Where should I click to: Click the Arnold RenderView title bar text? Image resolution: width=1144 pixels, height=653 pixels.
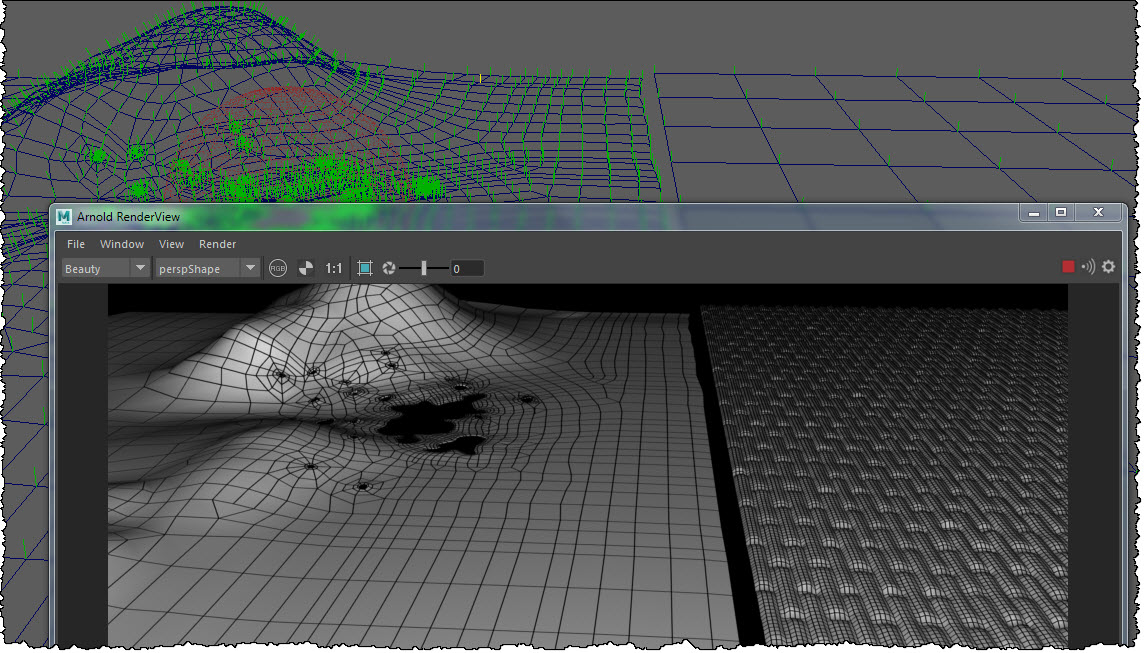click(x=126, y=216)
